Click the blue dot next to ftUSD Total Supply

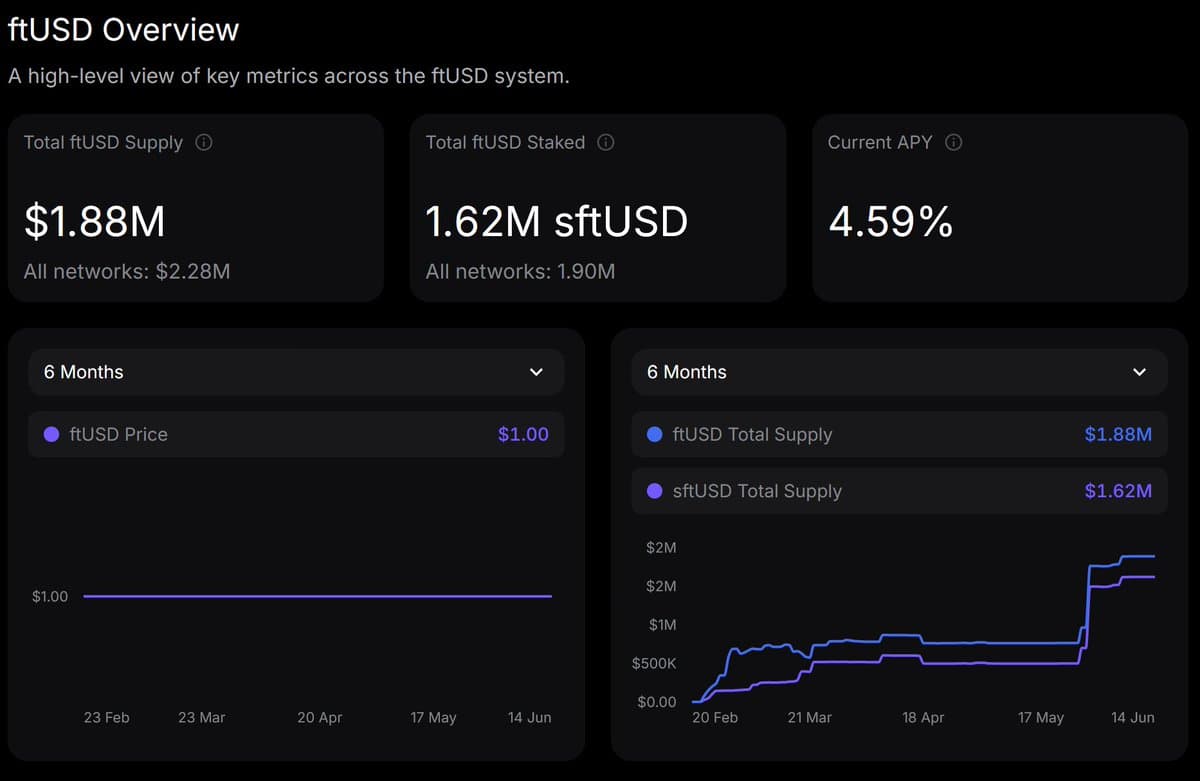[655, 434]
